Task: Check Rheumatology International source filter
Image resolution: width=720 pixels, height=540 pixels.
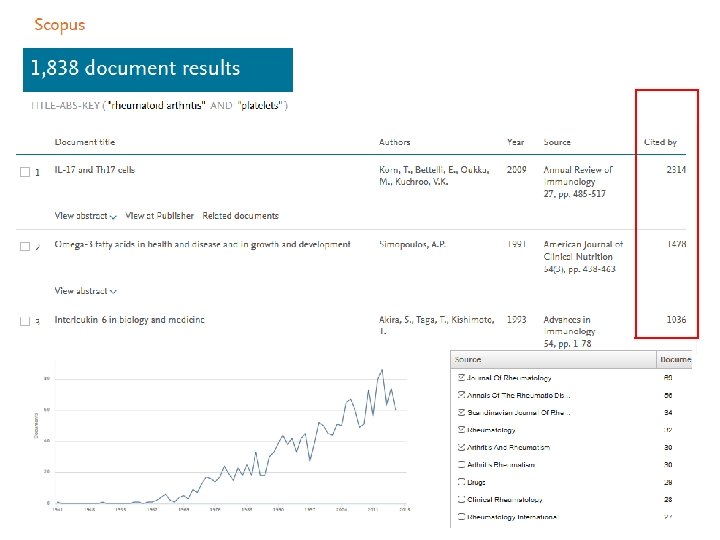Action: (x=461, y=517)
